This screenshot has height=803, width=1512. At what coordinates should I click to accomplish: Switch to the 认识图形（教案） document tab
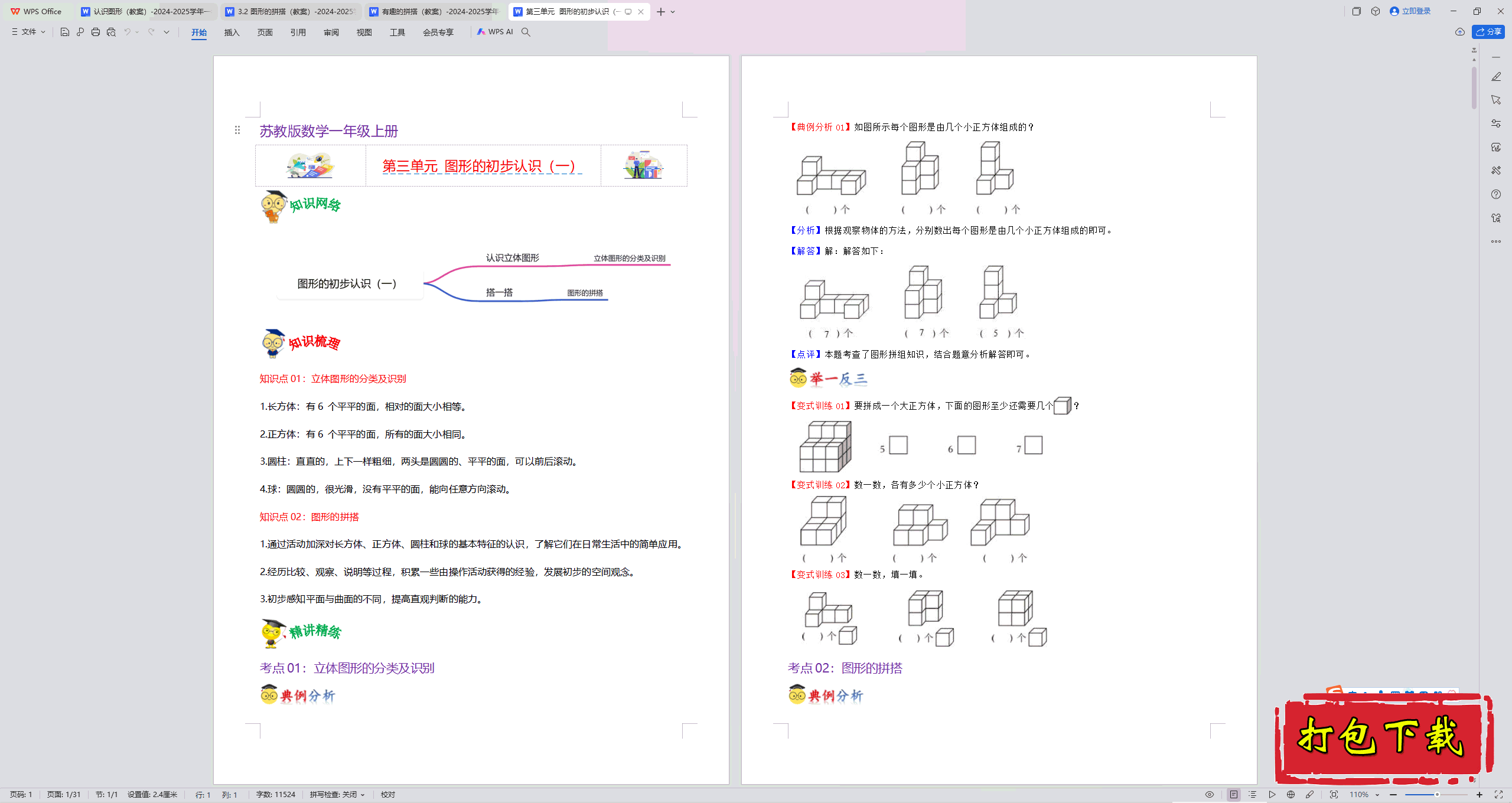(146, 11)
